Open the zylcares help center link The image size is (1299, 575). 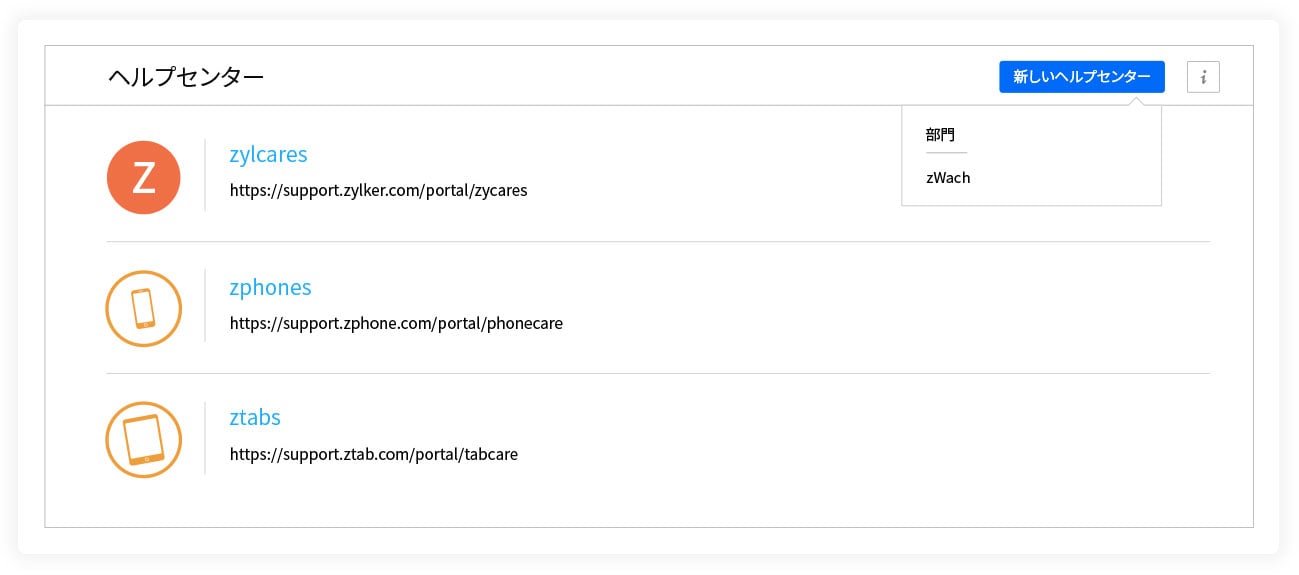point(268,155)
